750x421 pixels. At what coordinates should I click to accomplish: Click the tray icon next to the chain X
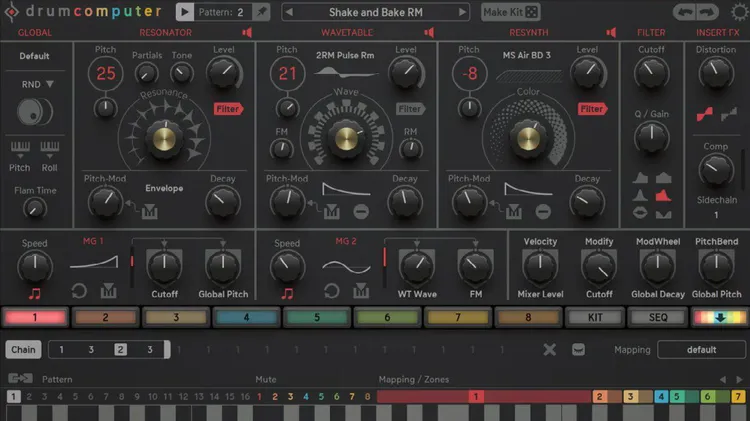tap(578, 350)
